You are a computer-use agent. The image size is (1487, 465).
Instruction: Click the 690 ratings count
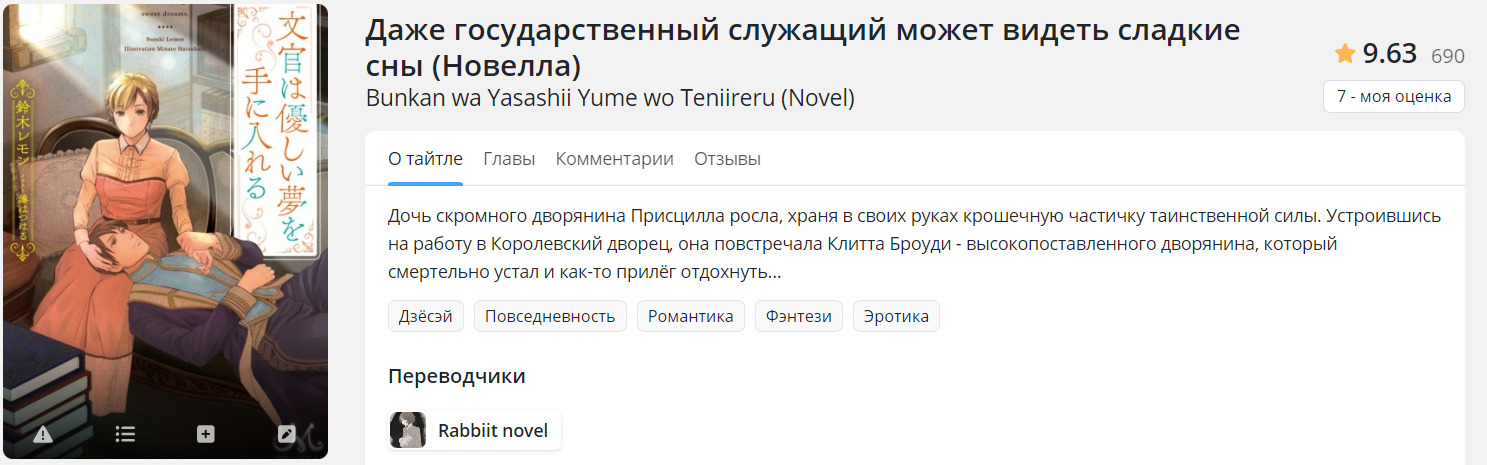[1448, 56]
